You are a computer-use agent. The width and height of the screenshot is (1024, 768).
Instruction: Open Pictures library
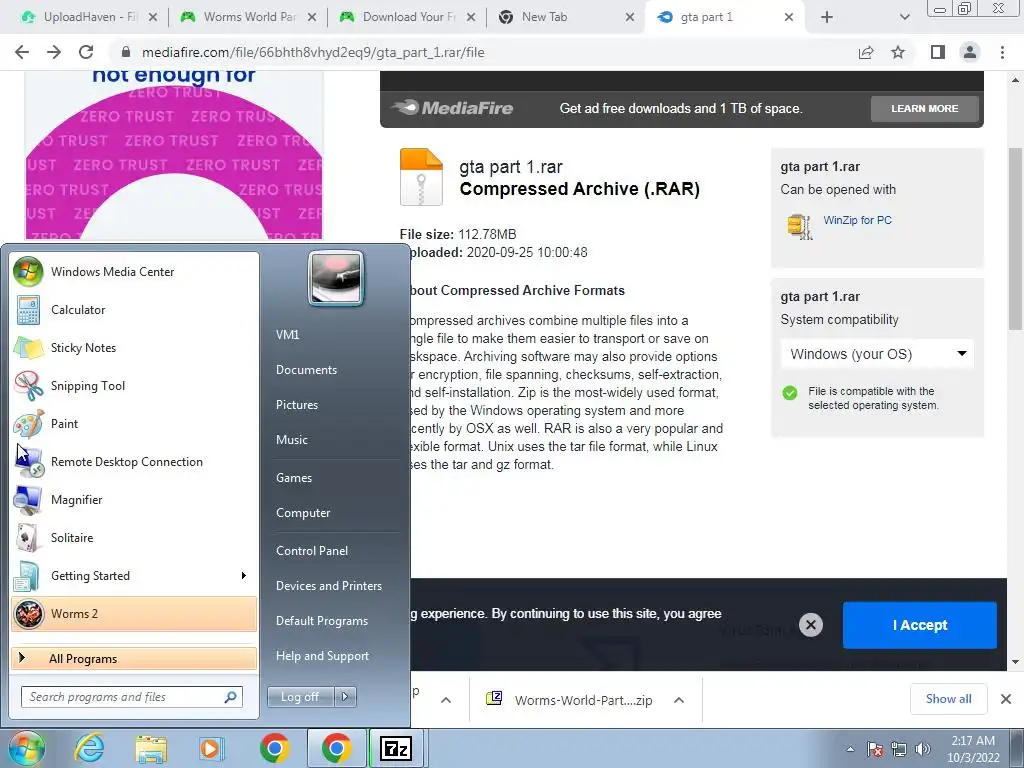point(296,405)
